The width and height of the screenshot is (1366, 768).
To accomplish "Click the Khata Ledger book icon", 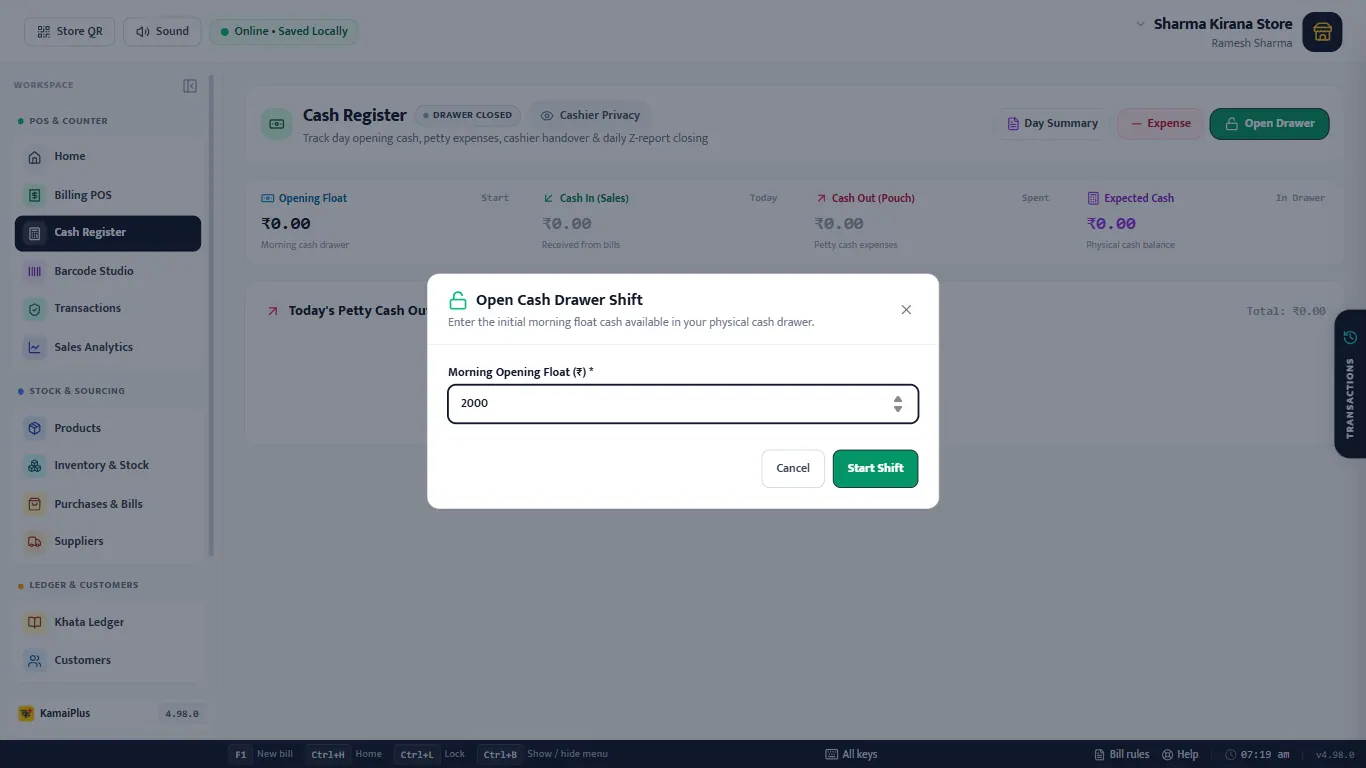I will [x=35, y=622].
